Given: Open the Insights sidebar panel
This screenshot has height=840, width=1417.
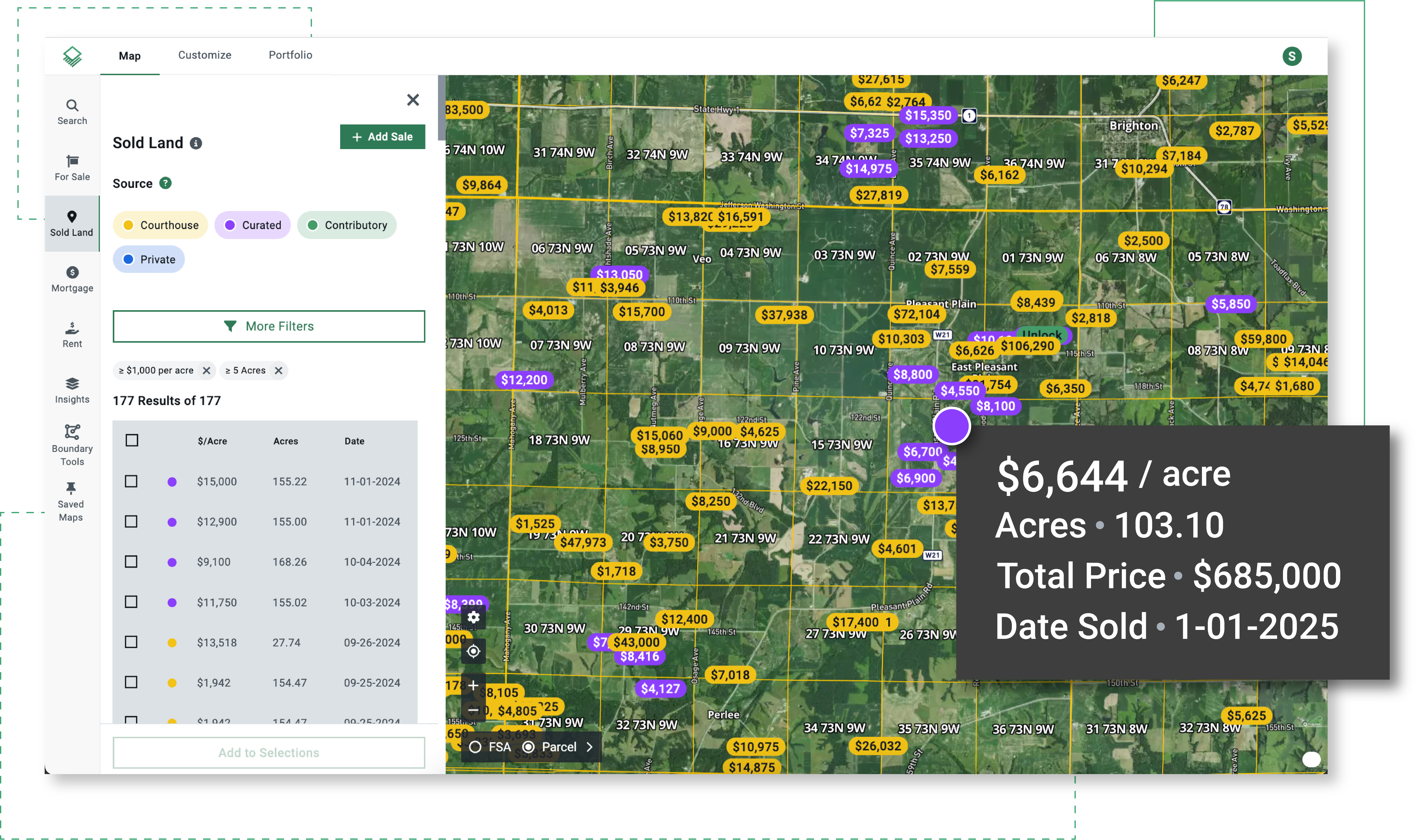Looking at the screenshot, I should [72, 391].
